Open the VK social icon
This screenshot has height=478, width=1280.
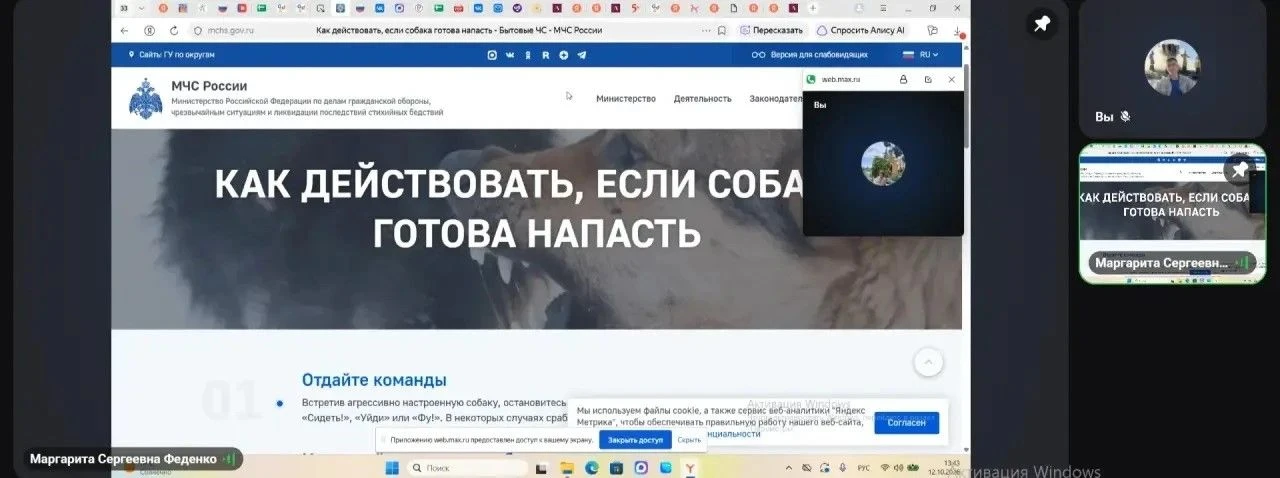[510, 54]
